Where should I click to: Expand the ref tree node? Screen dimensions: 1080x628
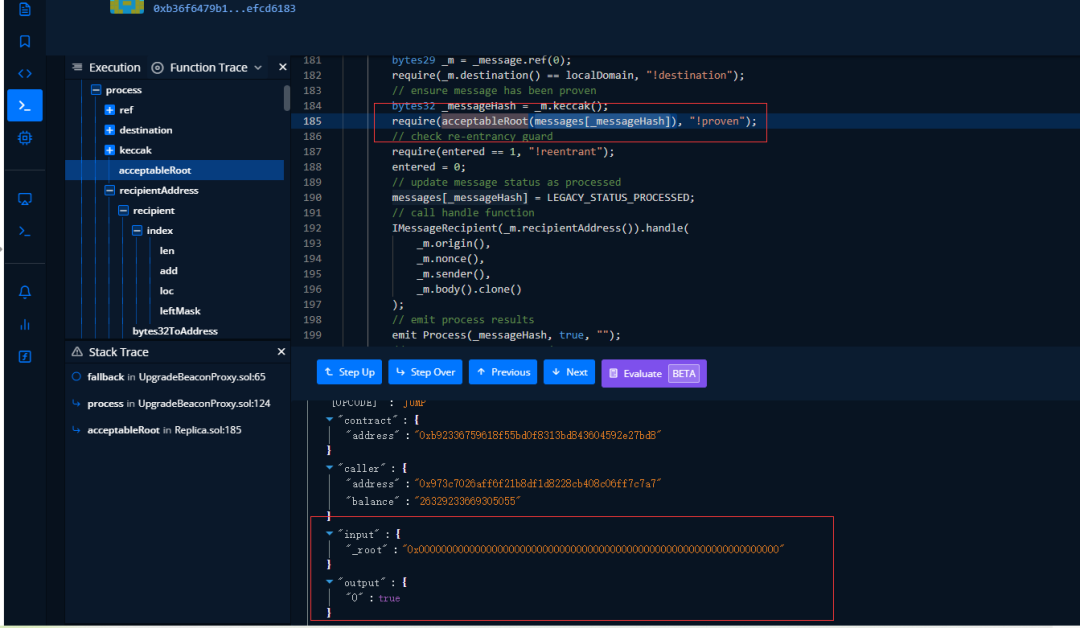point(110,110)
